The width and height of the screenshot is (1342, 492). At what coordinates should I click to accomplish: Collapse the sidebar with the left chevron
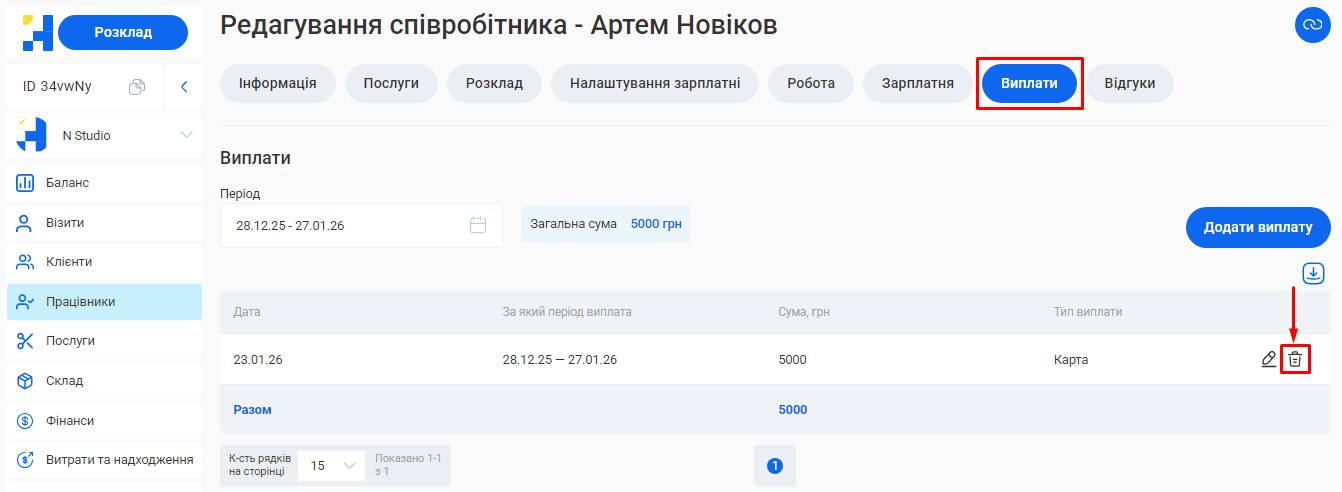[x=184, y=87]
